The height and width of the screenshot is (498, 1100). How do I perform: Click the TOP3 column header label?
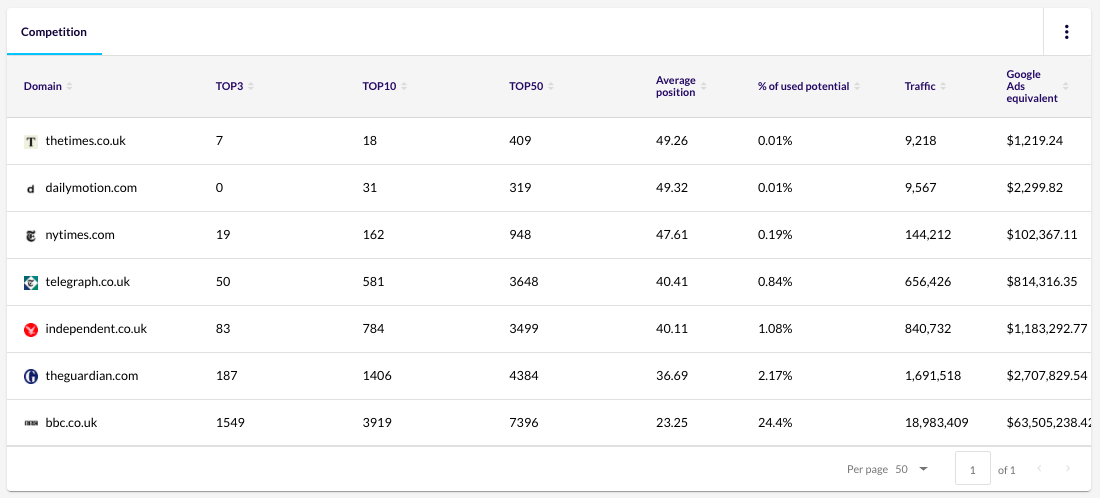coord(229,87)
